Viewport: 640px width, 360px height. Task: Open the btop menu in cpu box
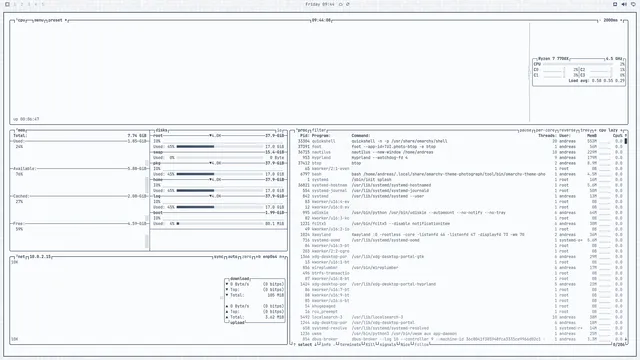39,20
